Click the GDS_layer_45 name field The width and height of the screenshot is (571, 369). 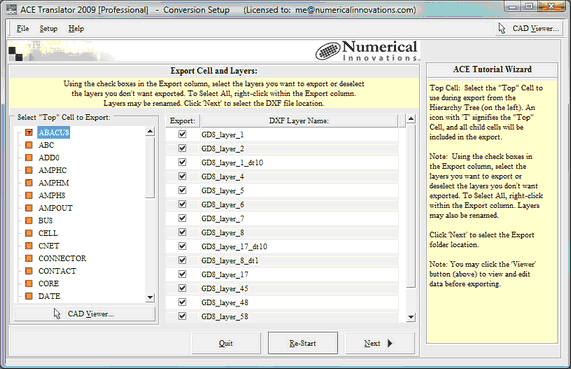(x=299, y=288)
